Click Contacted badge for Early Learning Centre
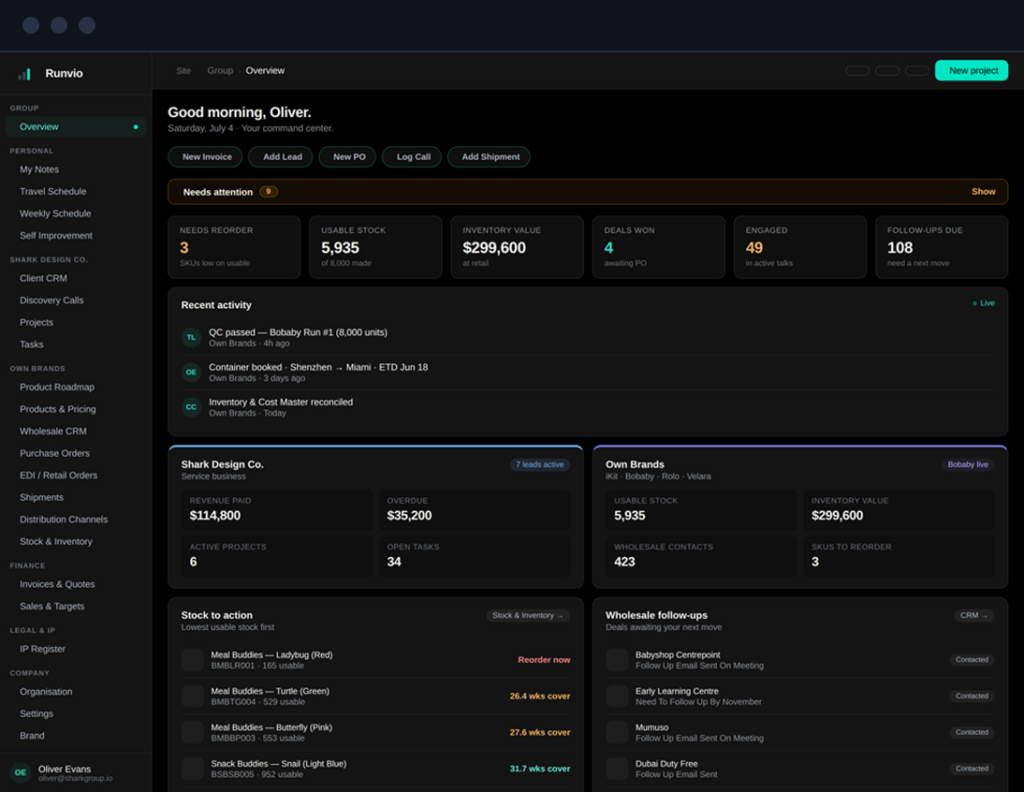Viewport: 1024px width, 792px height. point(972,696)
